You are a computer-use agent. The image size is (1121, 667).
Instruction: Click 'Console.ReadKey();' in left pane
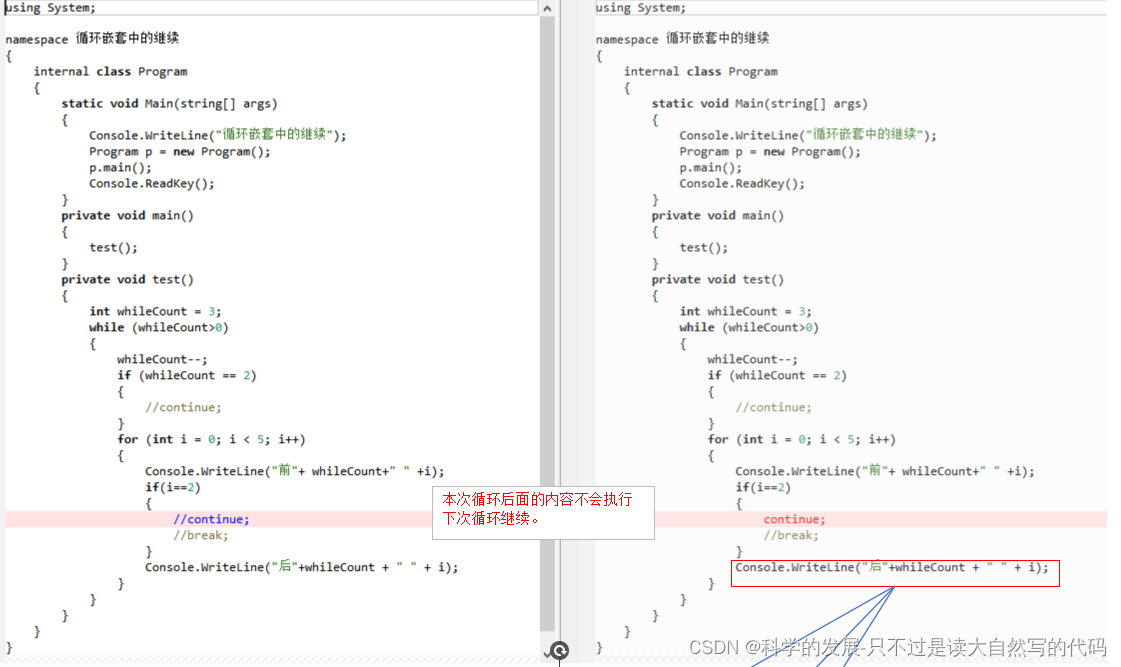click(x=152, y=184)
